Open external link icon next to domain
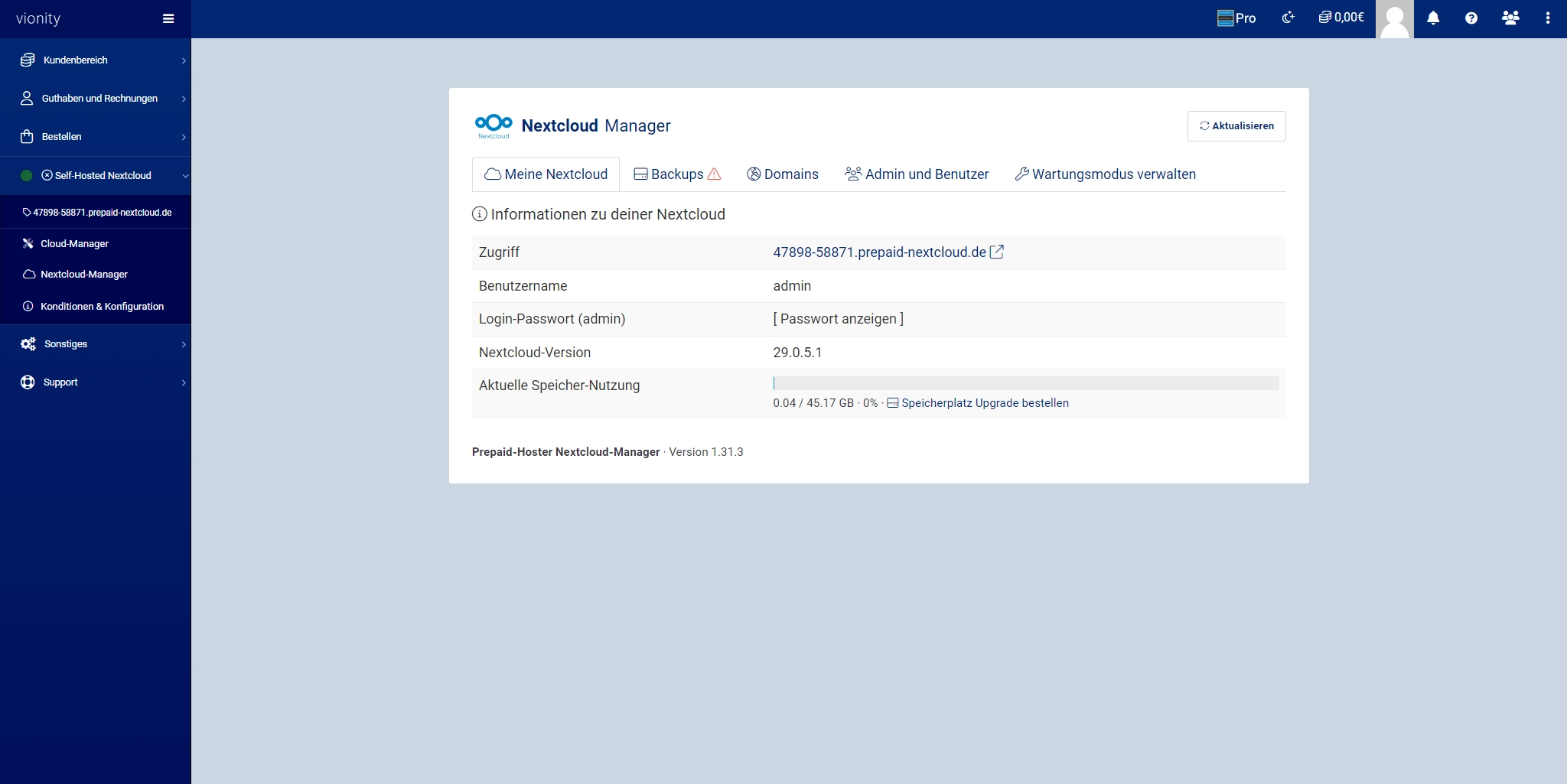Image resolution: width=1567 pixels, height=784 pixels. 997,252
